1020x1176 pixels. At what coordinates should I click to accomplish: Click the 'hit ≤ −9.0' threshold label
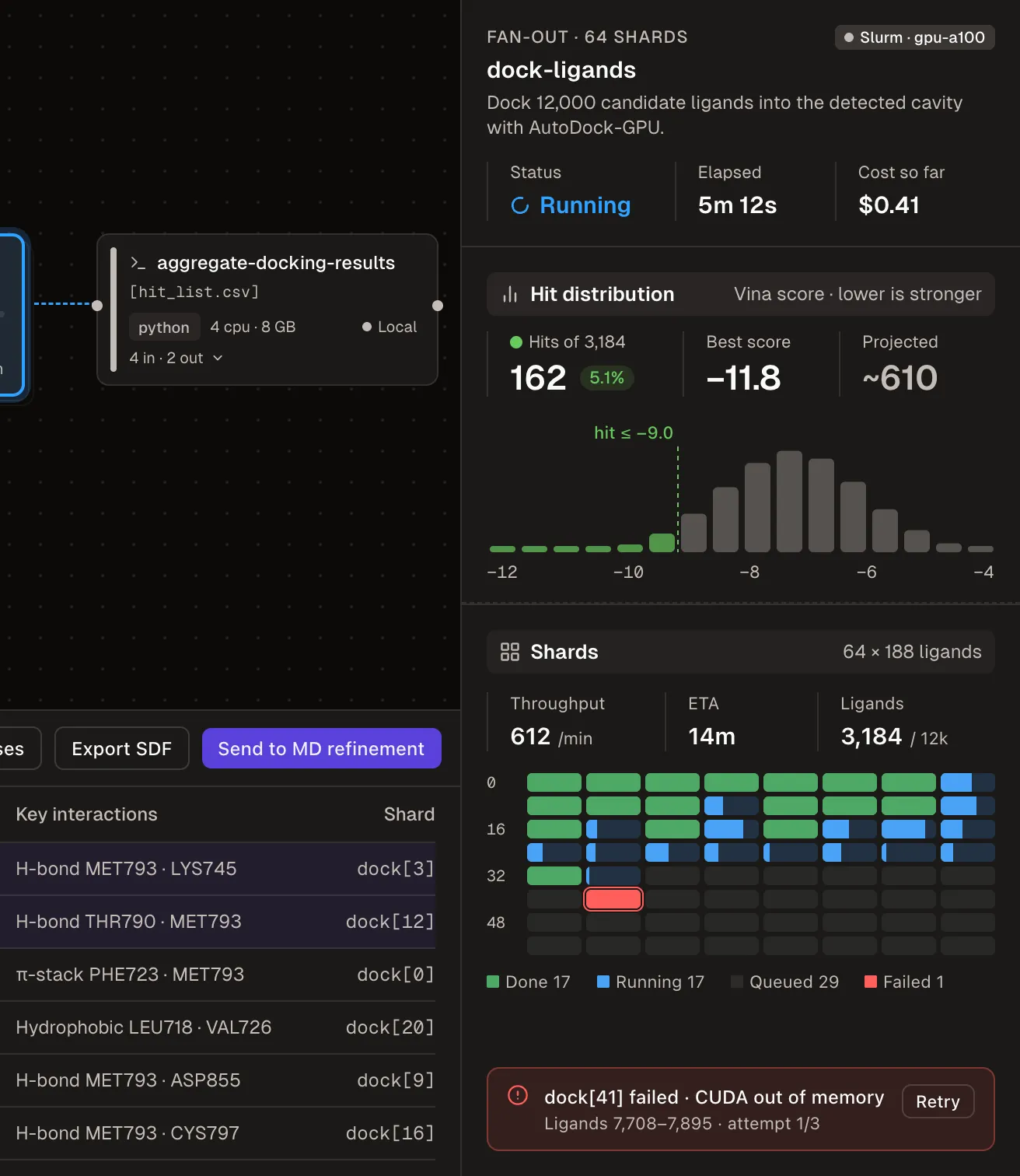tap(634, 432)
